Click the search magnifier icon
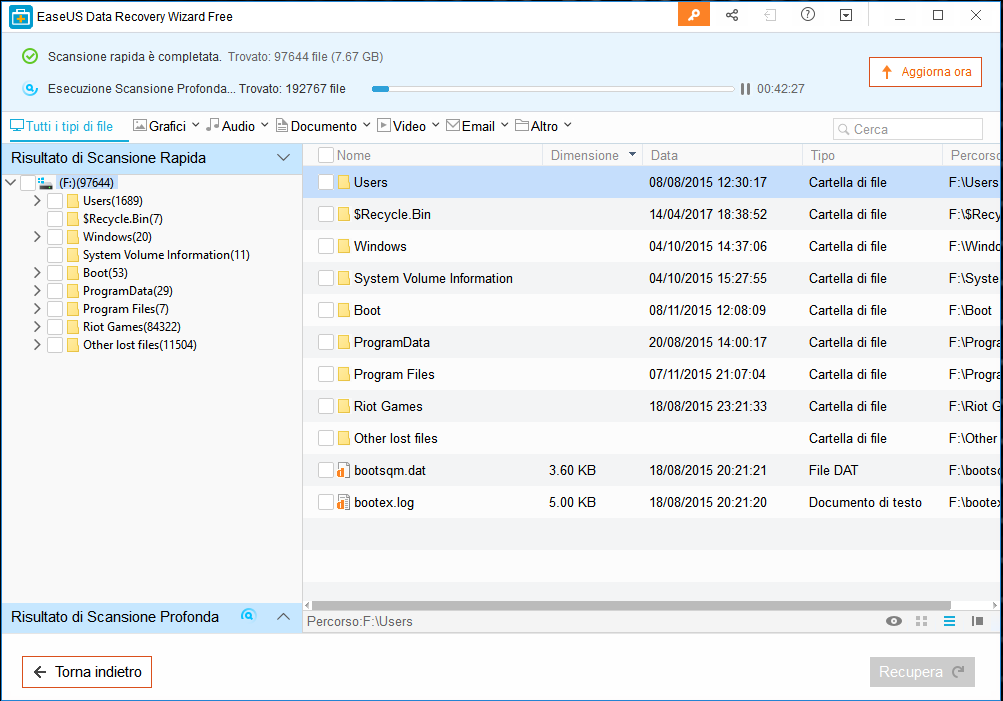The width and height of the screenshot is (1003, 701). pyautogui.click(x=844, y=129)
